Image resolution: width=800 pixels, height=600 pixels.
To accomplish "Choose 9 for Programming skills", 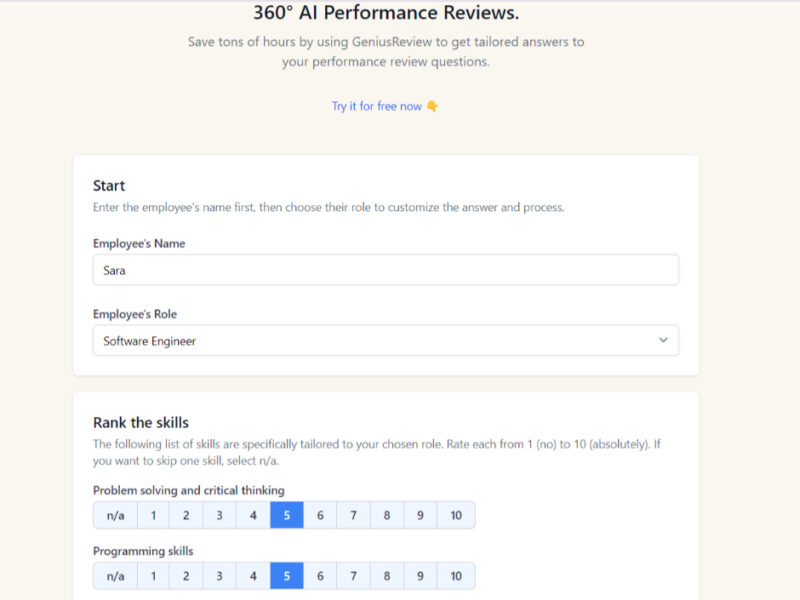I will (420, 576).
